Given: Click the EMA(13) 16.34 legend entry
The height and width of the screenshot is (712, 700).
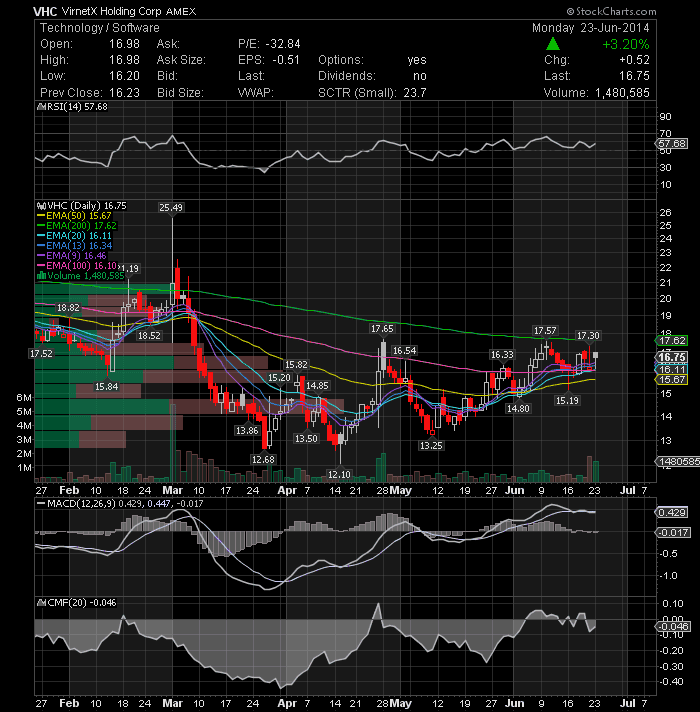Looking at the screenshot, I should pos(74,246).
